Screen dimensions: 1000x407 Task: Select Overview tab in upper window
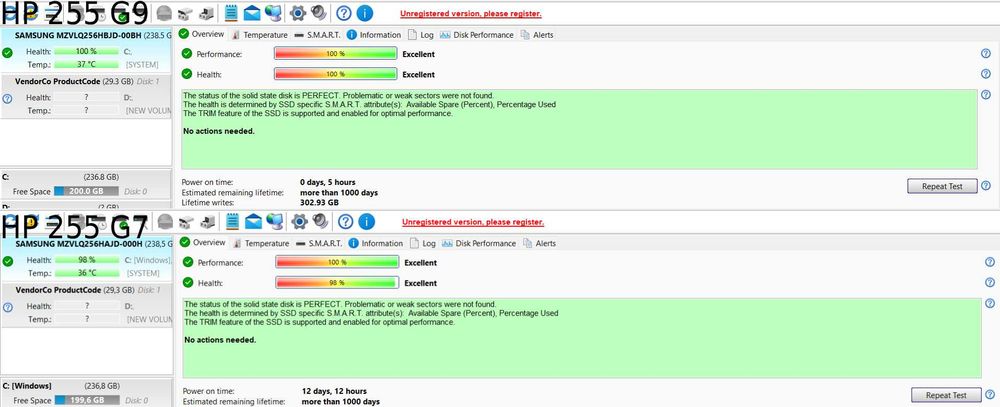[x=202, y=34]
